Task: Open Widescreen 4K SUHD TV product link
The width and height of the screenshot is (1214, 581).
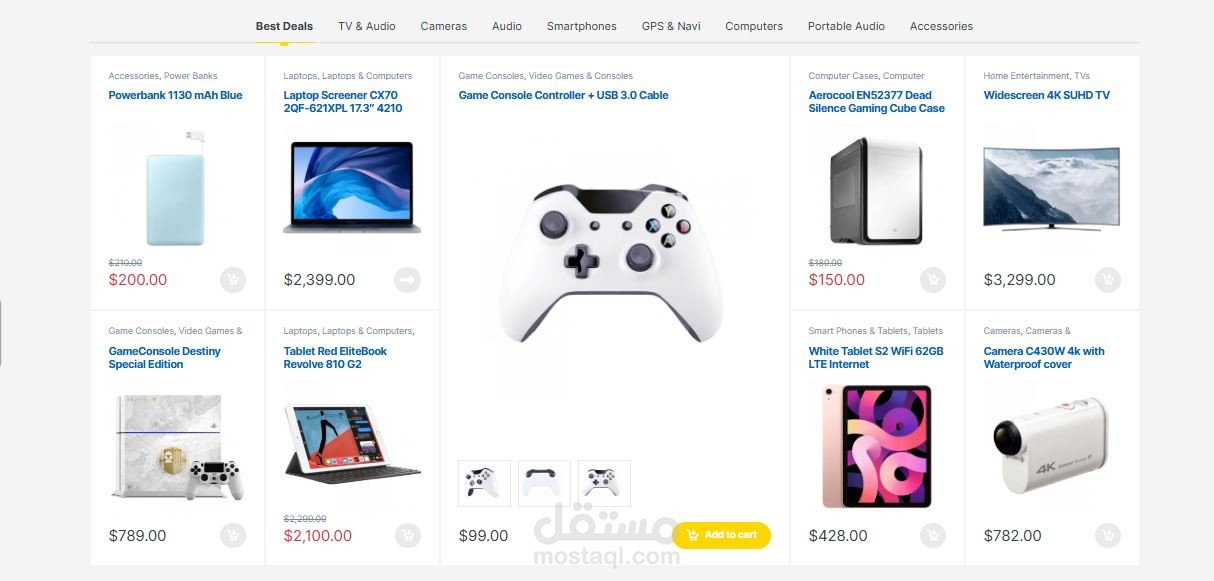Action: [1046, 95]
